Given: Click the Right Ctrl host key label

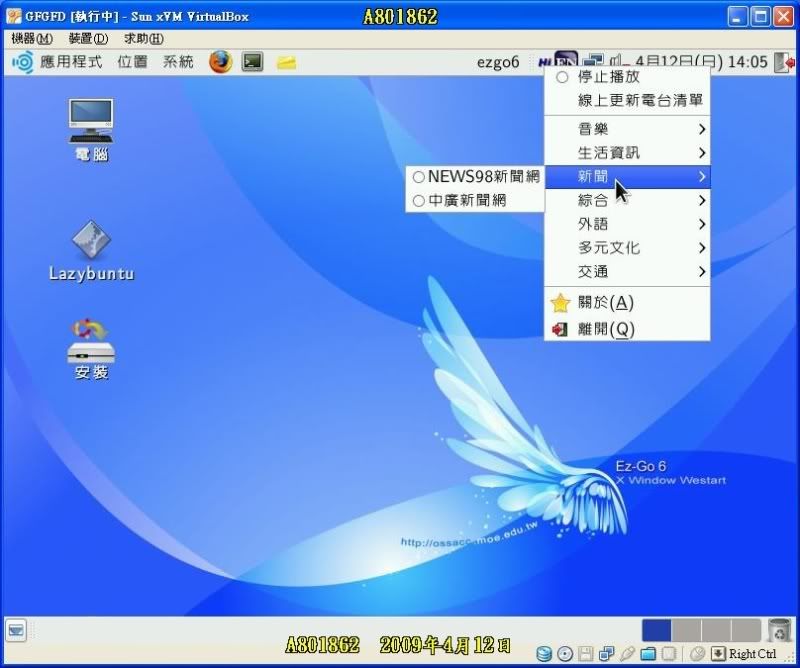Looking at the screenshot, I should (753, 654).
